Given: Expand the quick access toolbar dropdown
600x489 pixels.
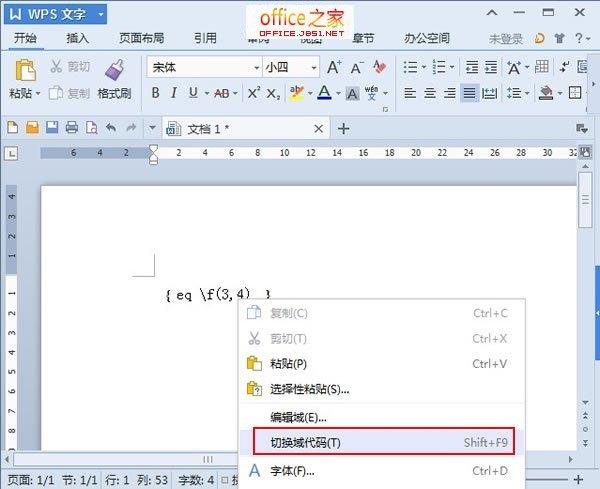Looking at the screenshot, I should (152, 127).
